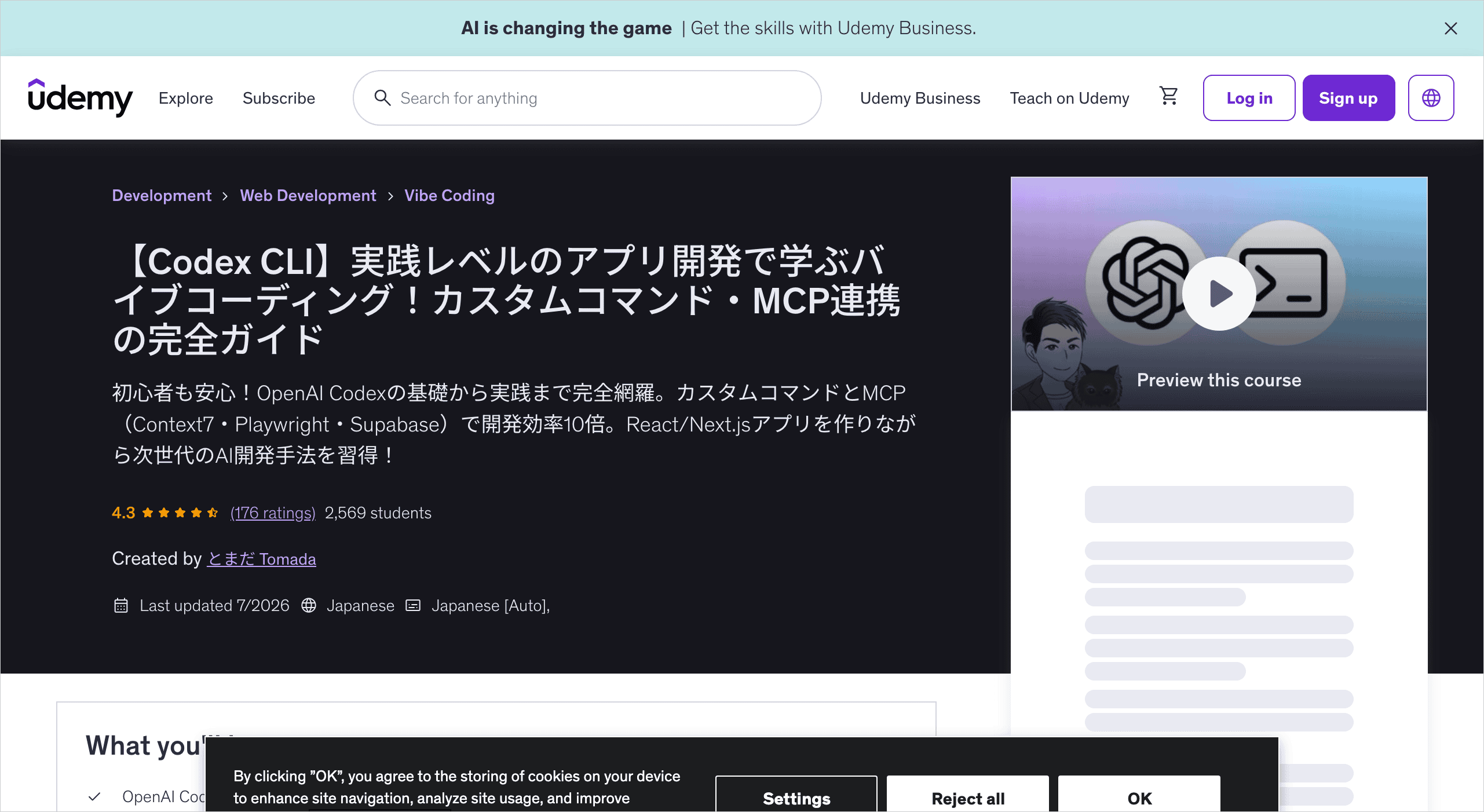Click the Preview this course thumbnail text
This screenshot has height=812, width=1484.
1219,380
